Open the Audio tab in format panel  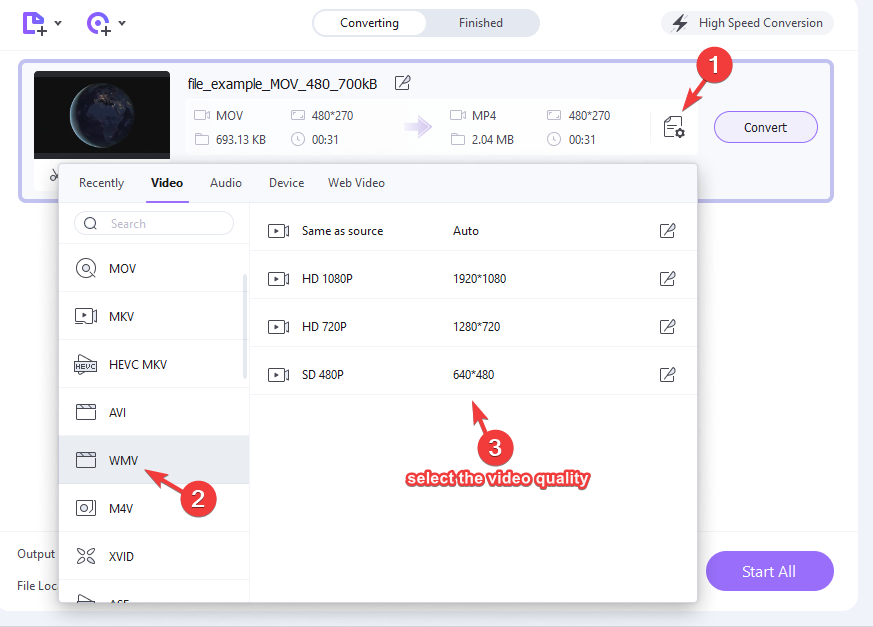coord(225,183)
